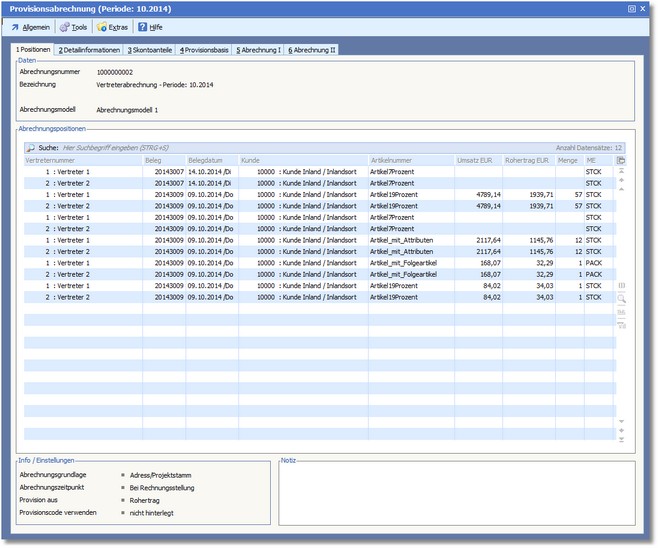
Task: Click the magnifier icon right of the grid
Action: click(621, 298)
